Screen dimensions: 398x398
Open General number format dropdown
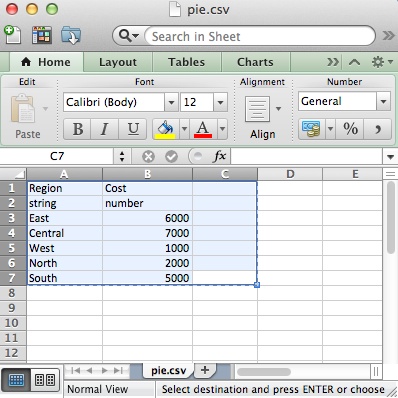(383, 101)
